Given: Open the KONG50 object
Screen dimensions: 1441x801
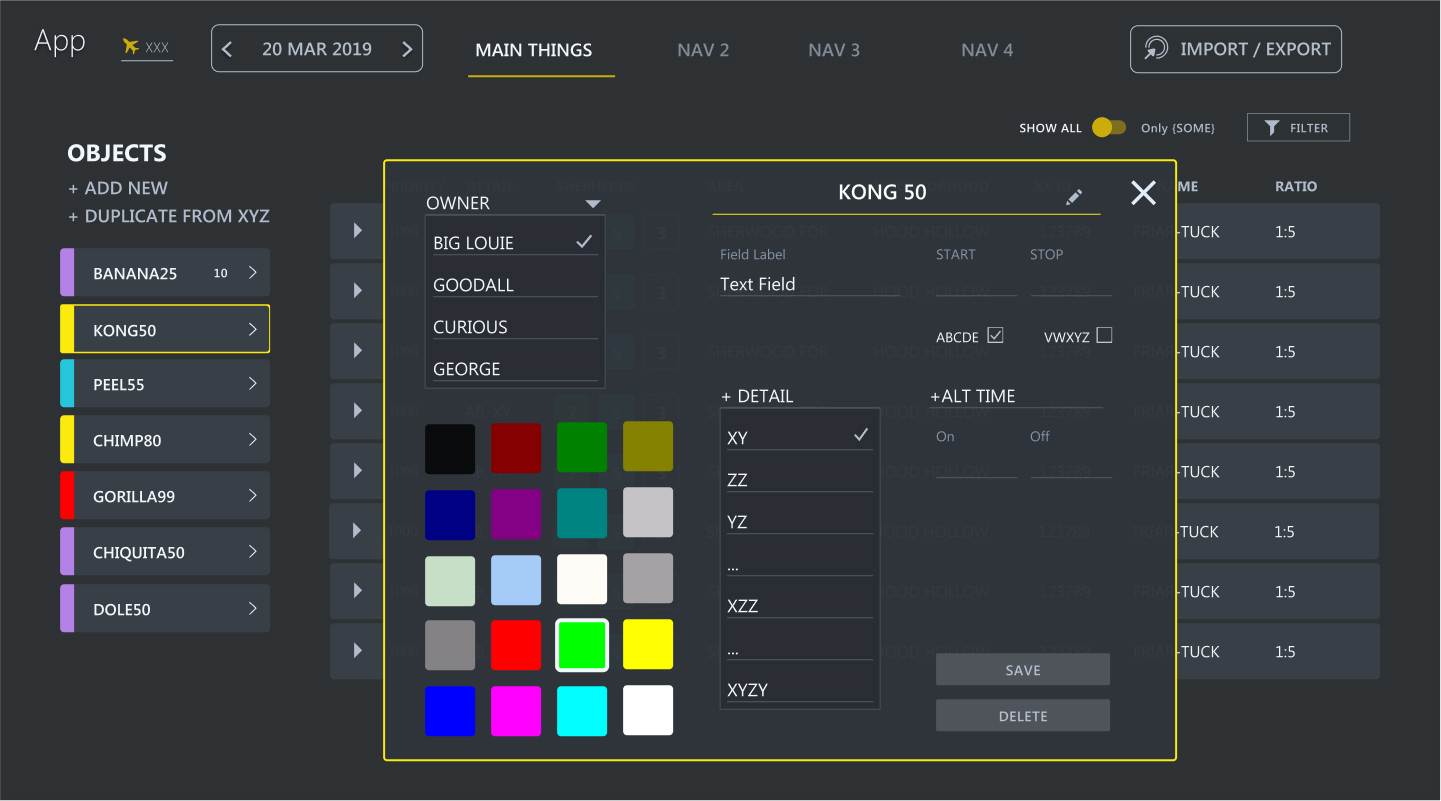Looking at the screenshot, I should pos(165,329).
